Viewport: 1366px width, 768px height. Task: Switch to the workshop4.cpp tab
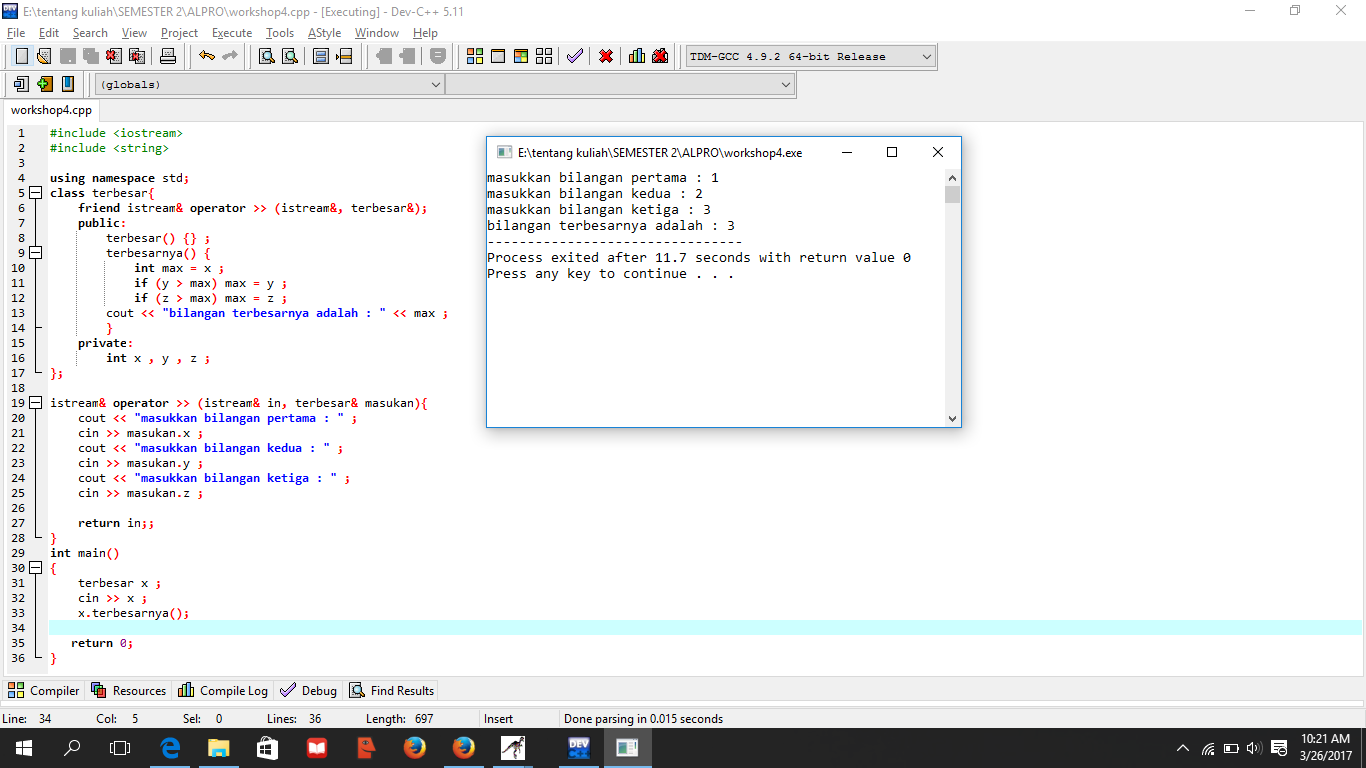[x=50, y=110]
